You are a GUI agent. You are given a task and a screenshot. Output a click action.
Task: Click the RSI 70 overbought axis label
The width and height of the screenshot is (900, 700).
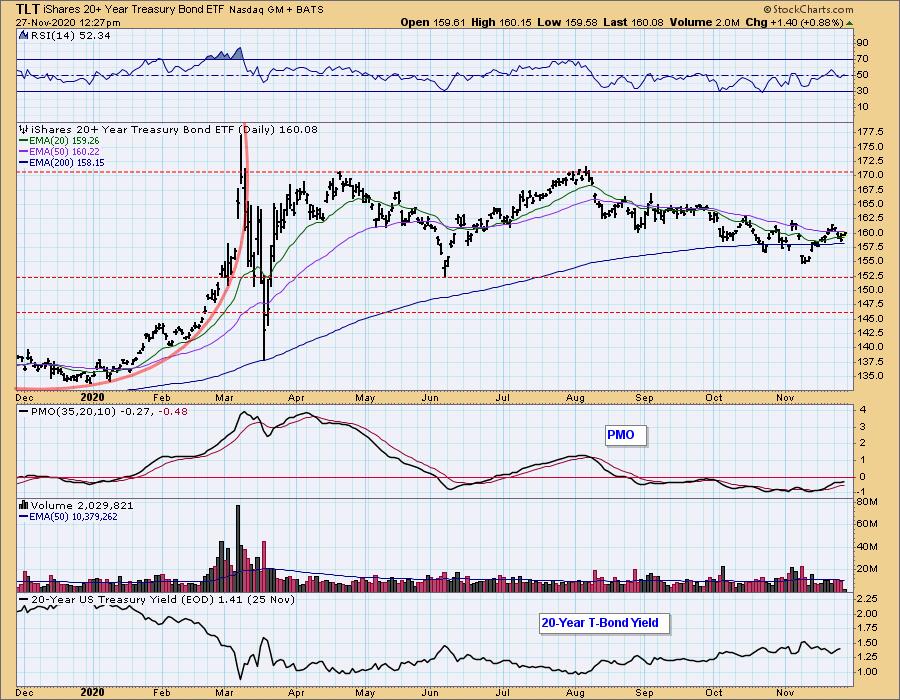pyautogui.click(x=862, y=59)
